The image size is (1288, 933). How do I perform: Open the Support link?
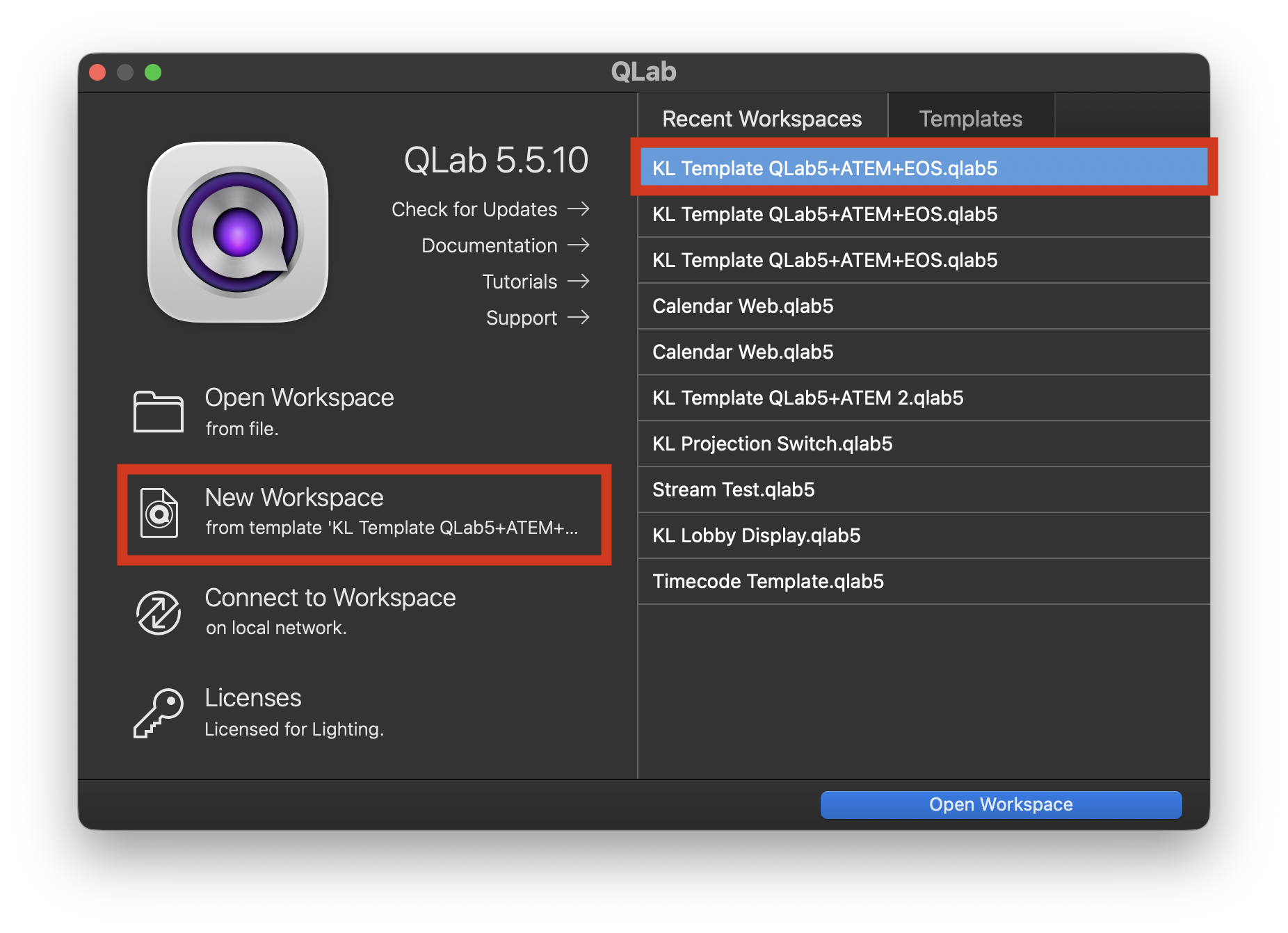click(x=538, y=318)
